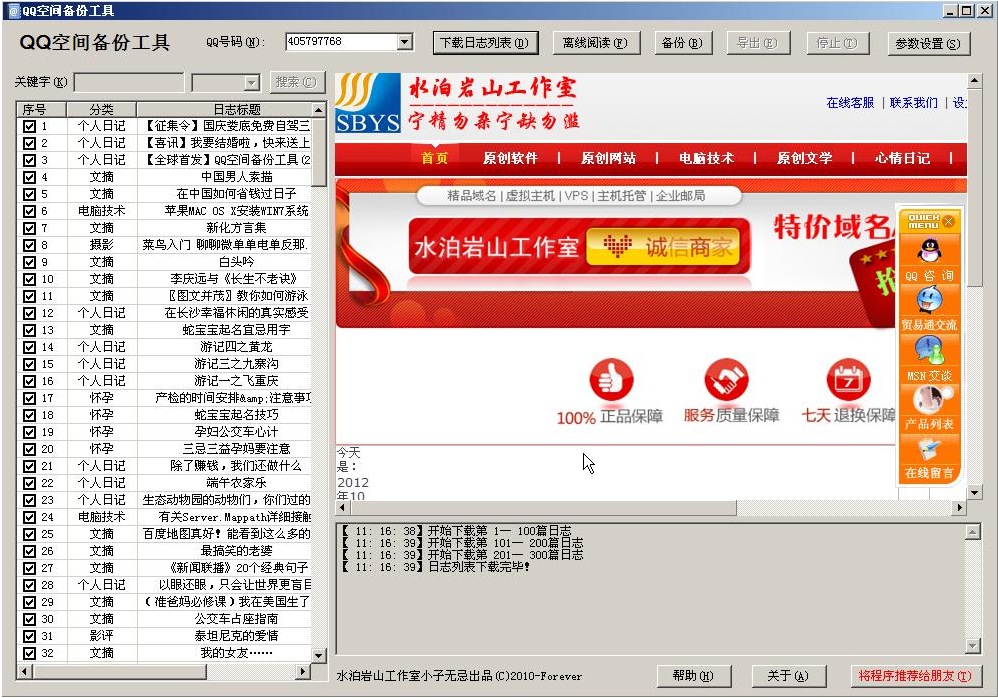Screen dimensions: 998x698
Task: Open the 产品列表 icon
Action: pos(929,399)
